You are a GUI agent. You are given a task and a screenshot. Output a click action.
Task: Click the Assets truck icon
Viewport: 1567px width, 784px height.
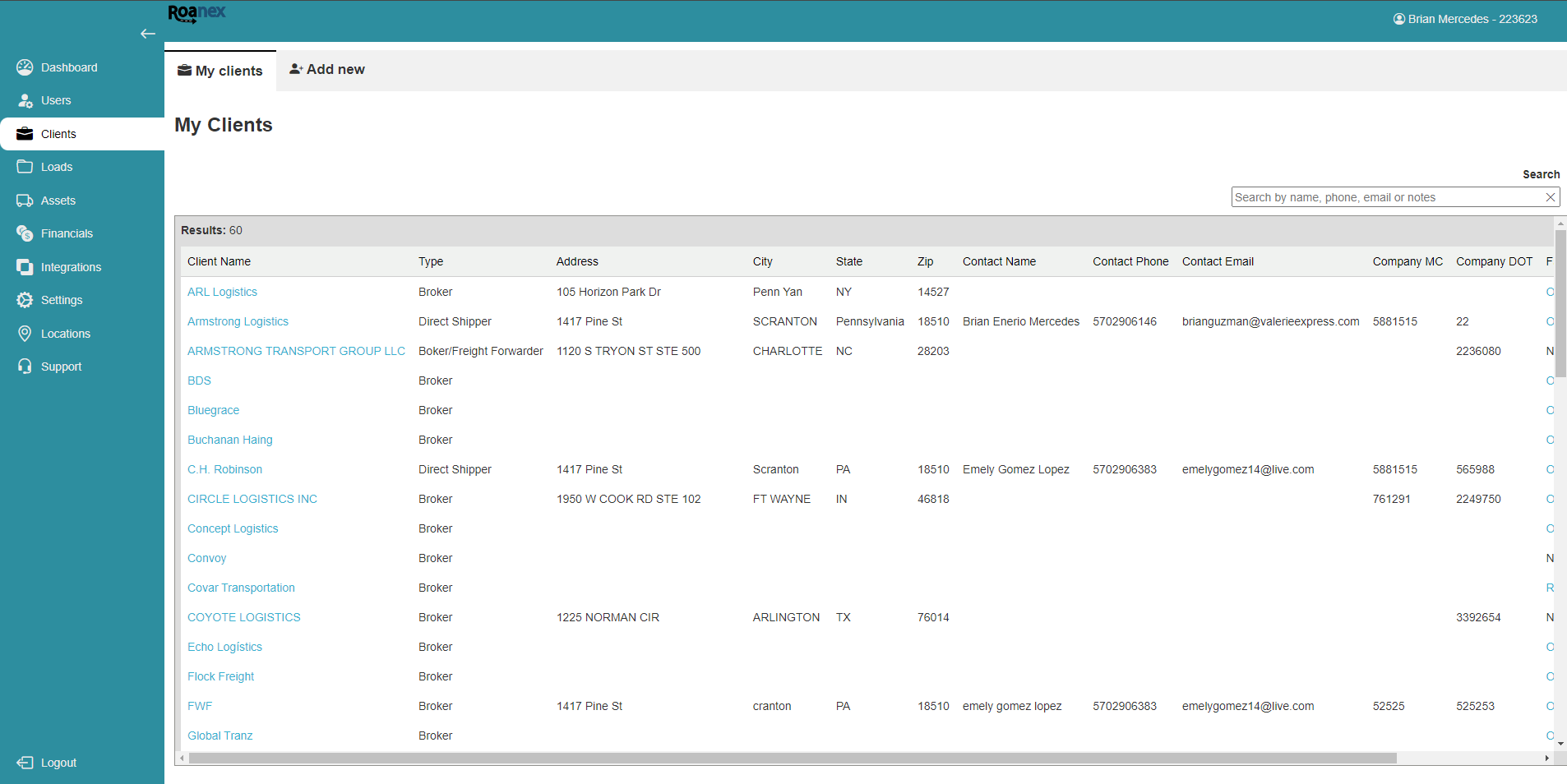point(25,201)
